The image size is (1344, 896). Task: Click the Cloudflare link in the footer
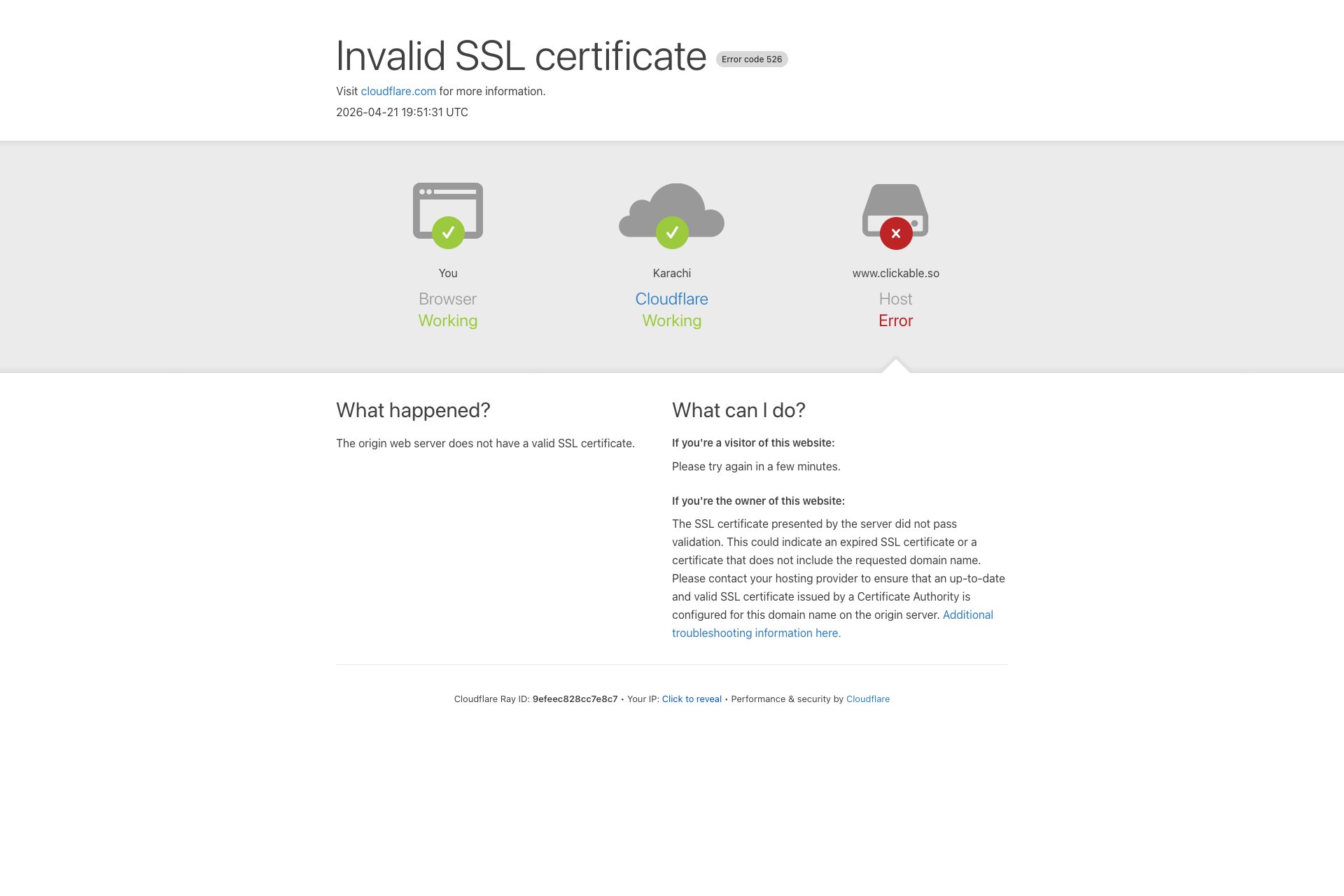tap(868, 699)
